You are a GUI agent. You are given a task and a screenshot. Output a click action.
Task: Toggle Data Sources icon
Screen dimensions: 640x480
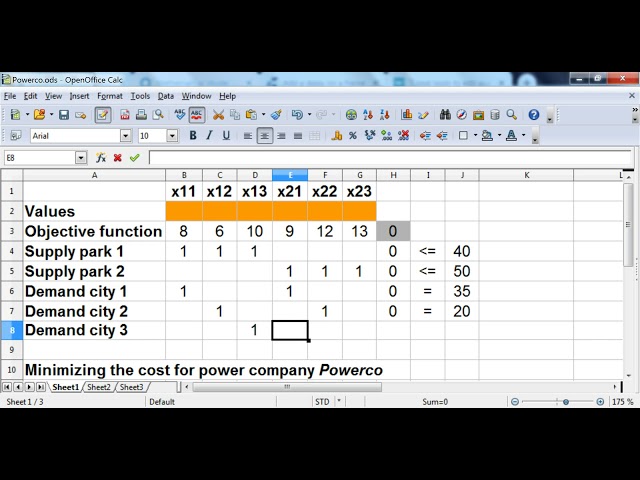coord(495,115)
